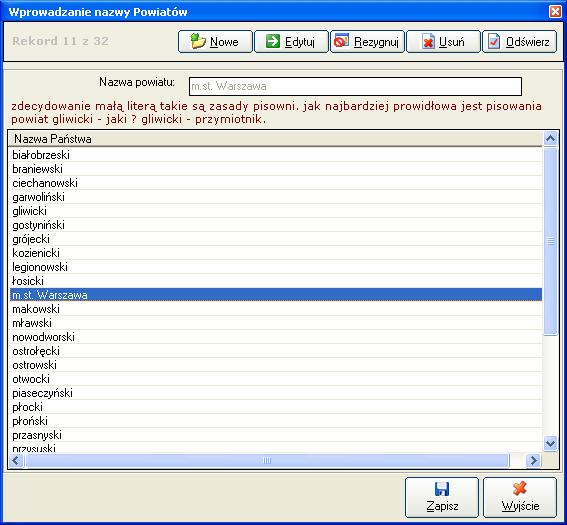
Task: Select the kozienicki row
Action: tap(275, 253)
